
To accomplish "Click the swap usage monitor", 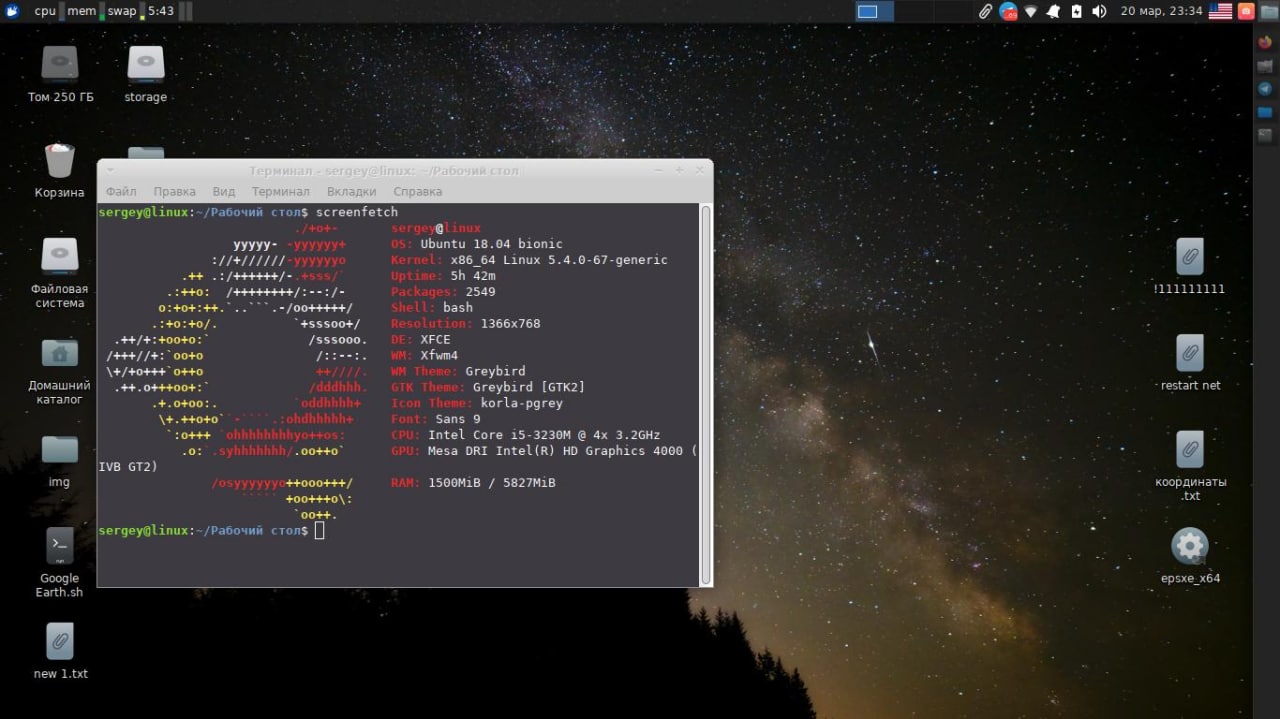I will point(124,11).
